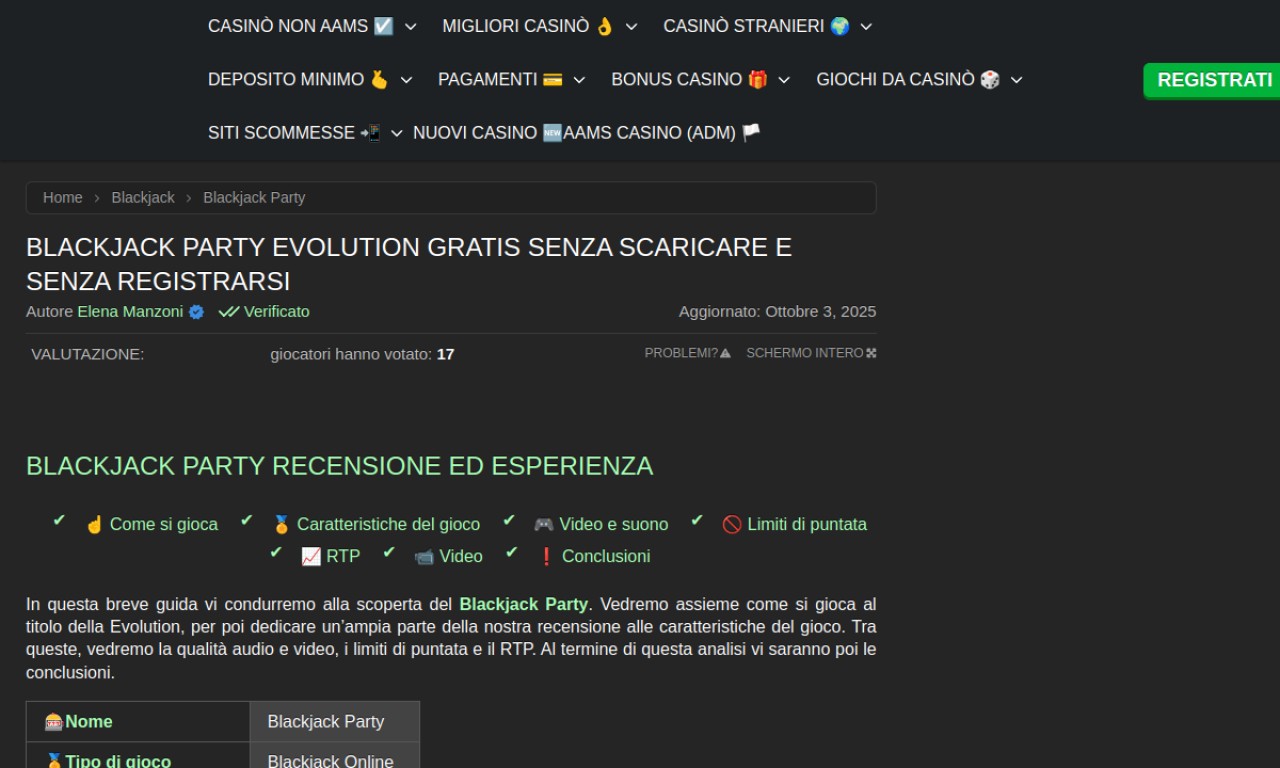The image size is (1280, 768).
Task: Expand the Bonus Casino dropdown chevron
Action: click(784, 80)
